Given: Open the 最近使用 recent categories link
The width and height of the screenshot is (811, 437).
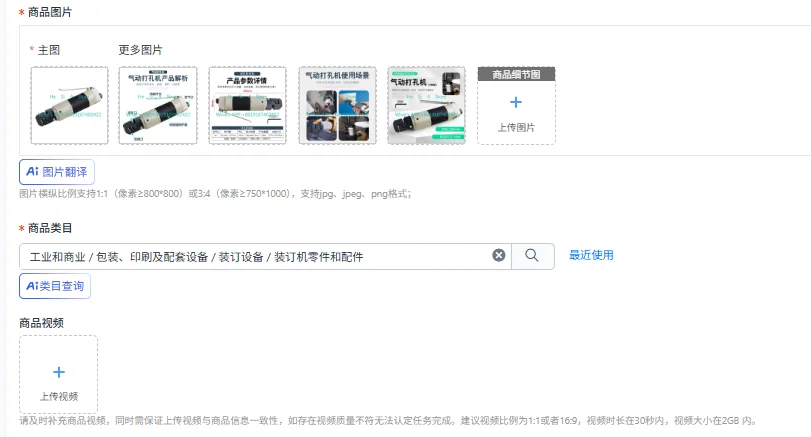Looking at the screenshot, I should pos(591,255).
